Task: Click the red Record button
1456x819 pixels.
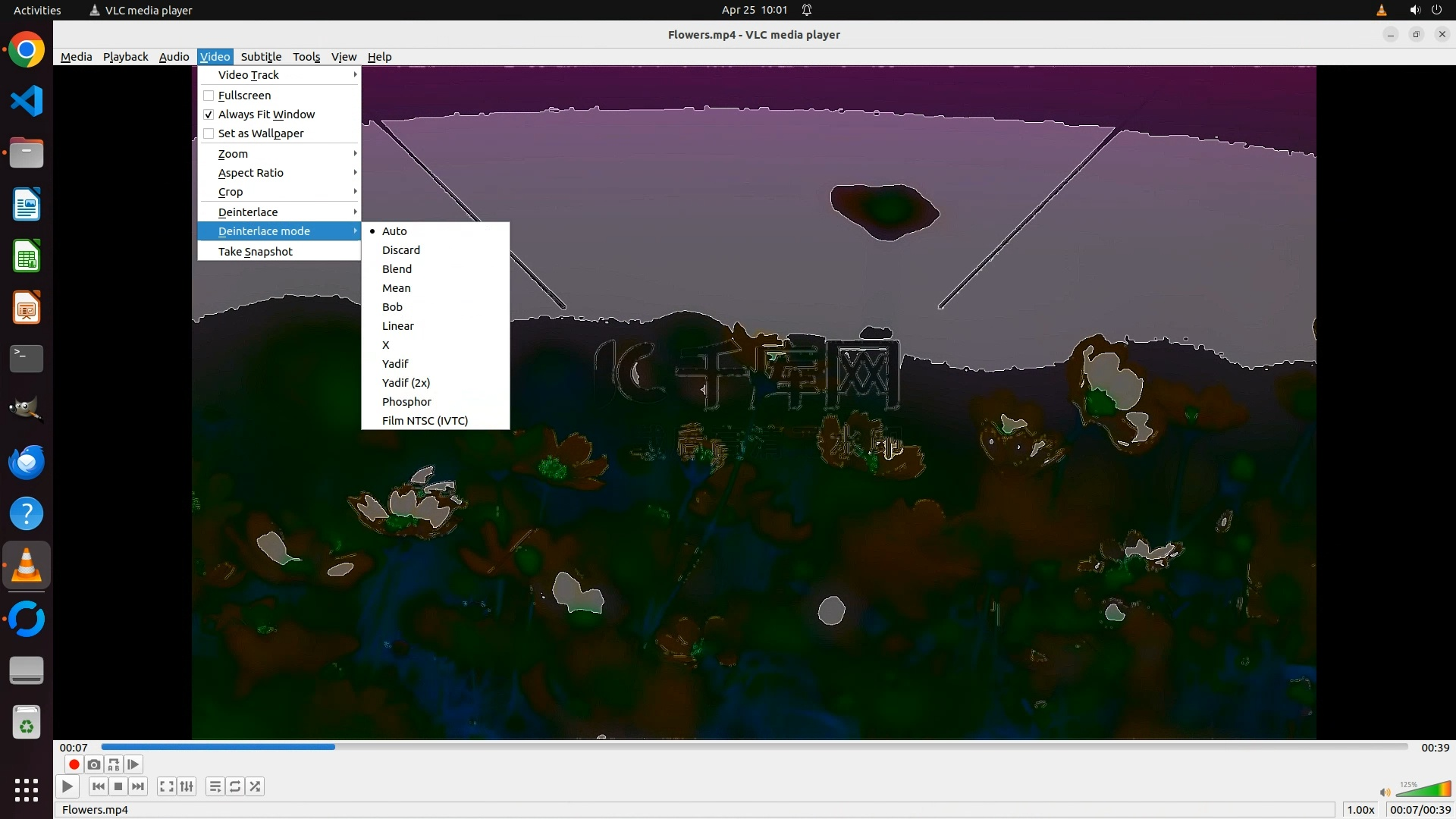Action: [x=74, y=764]
